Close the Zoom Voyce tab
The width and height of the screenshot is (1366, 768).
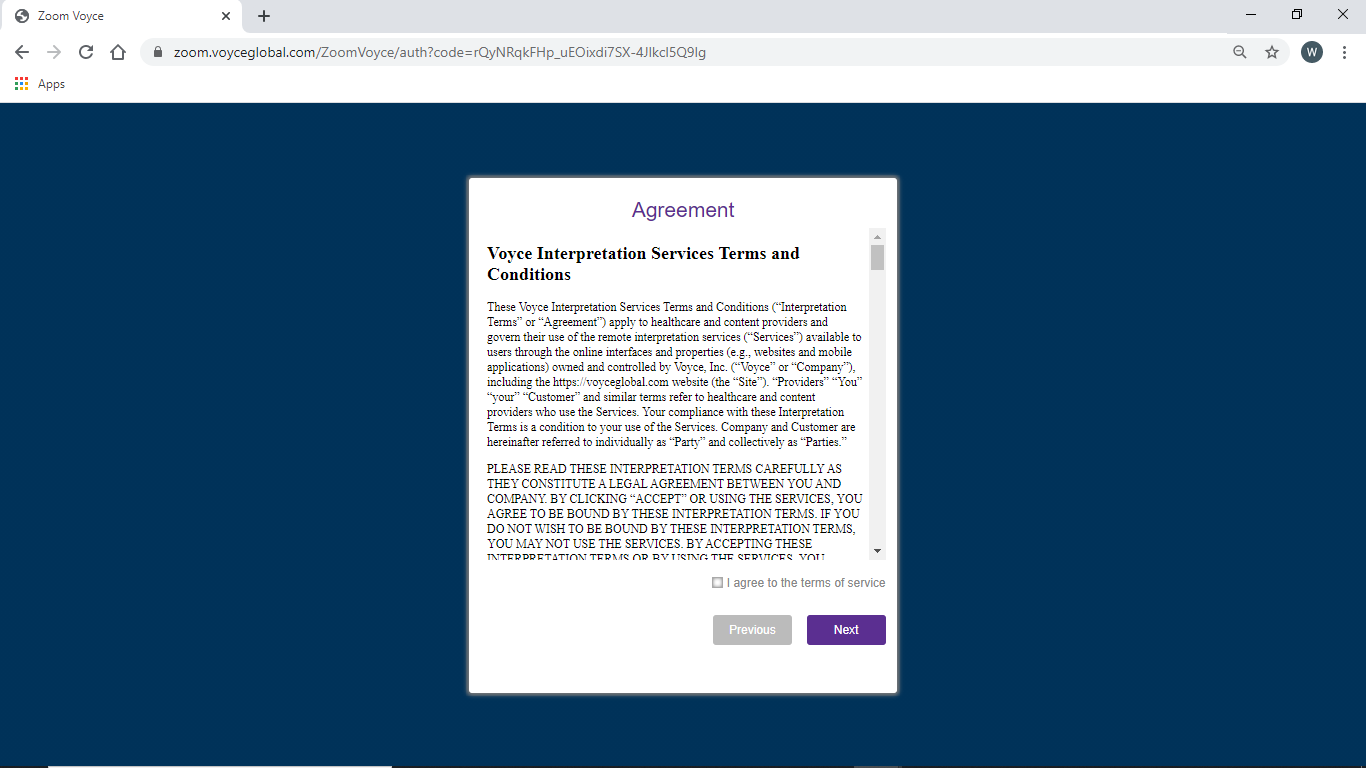click(x=226, y=16)
